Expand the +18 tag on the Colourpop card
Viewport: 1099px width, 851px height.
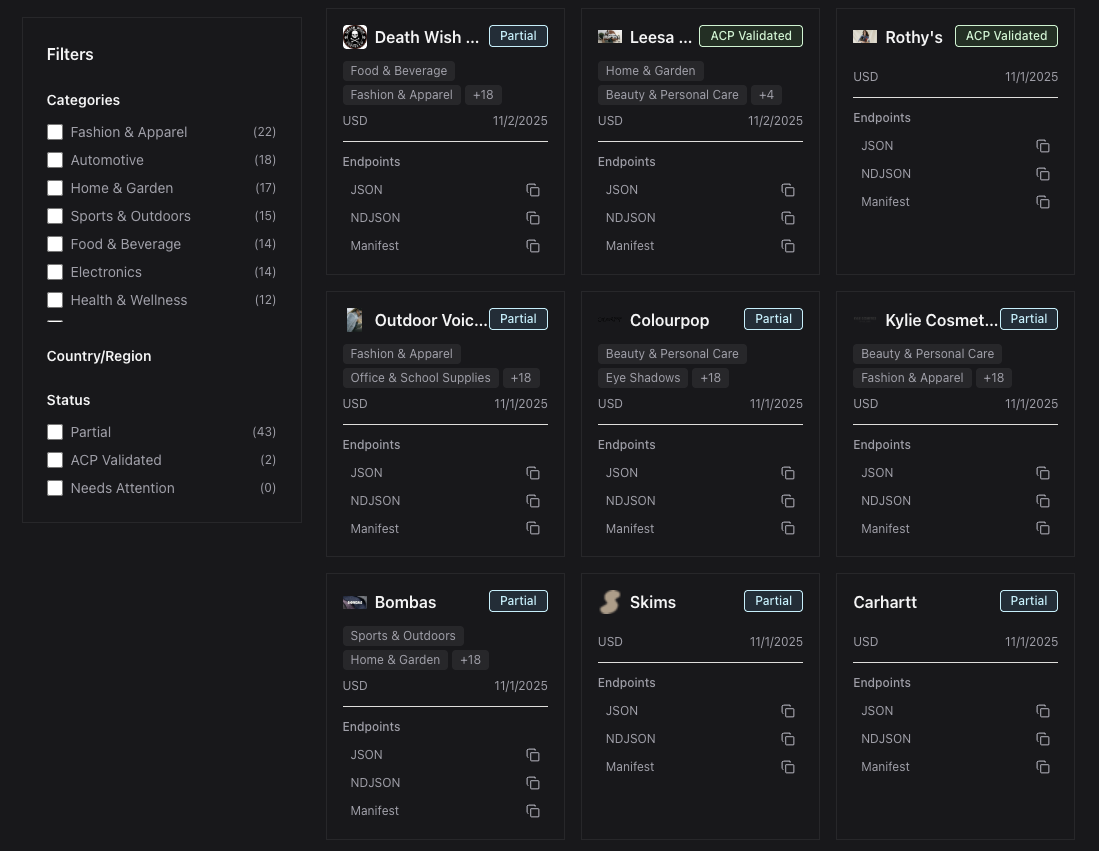[x=711, y=378]
